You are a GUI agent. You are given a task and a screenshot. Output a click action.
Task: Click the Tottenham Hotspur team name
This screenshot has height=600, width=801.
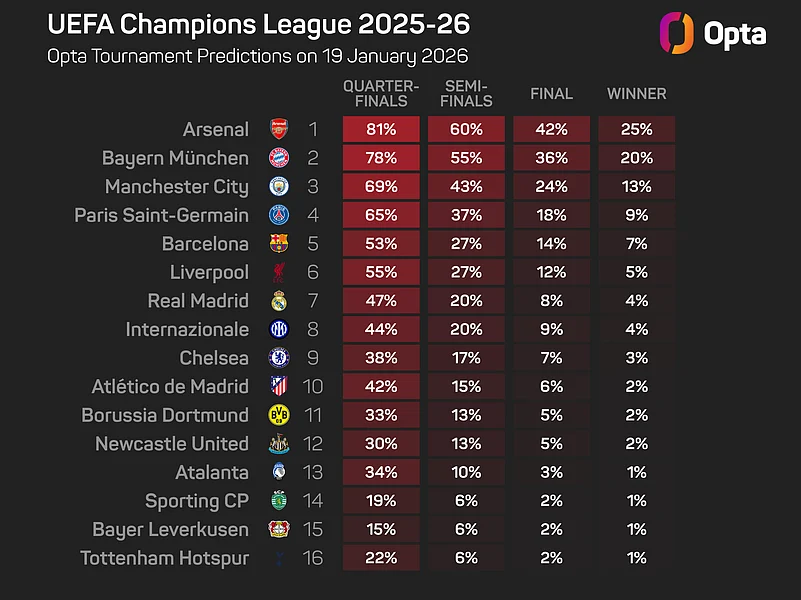point(164,558)
